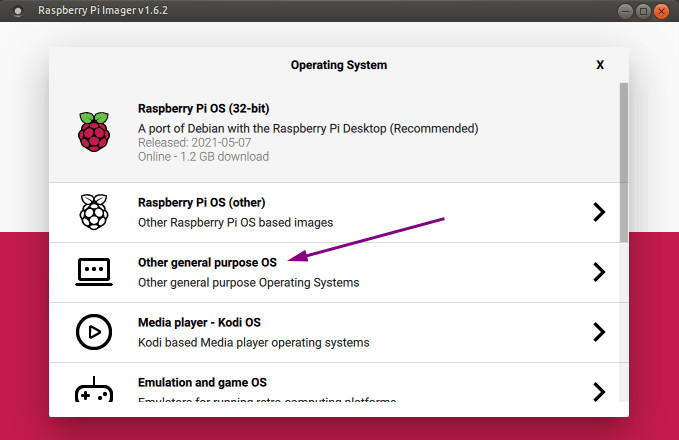Click the gamepad icon for Emulation and game OS

click(x=93, y=390)
